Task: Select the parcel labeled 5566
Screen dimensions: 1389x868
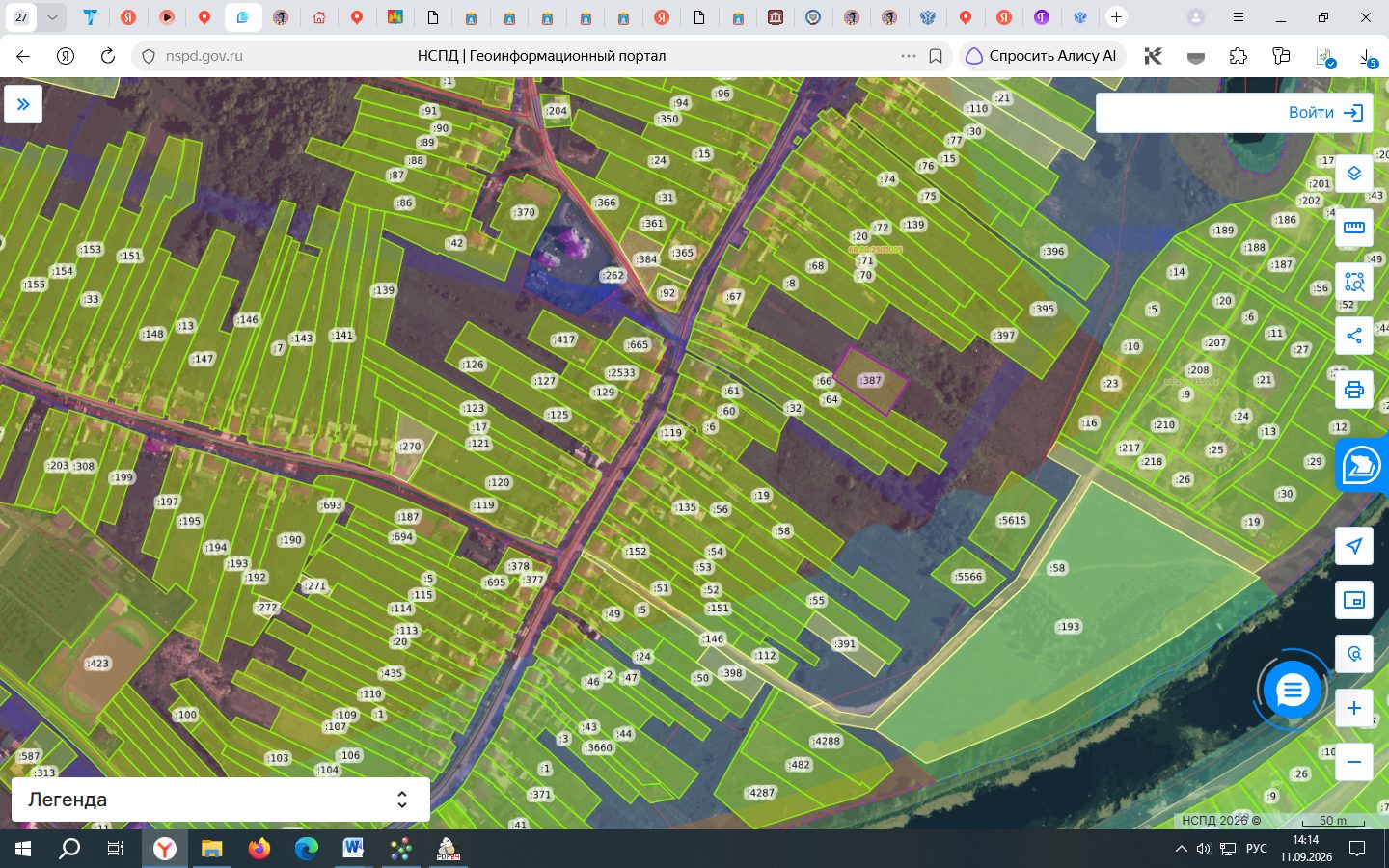Action: (968, 577)
